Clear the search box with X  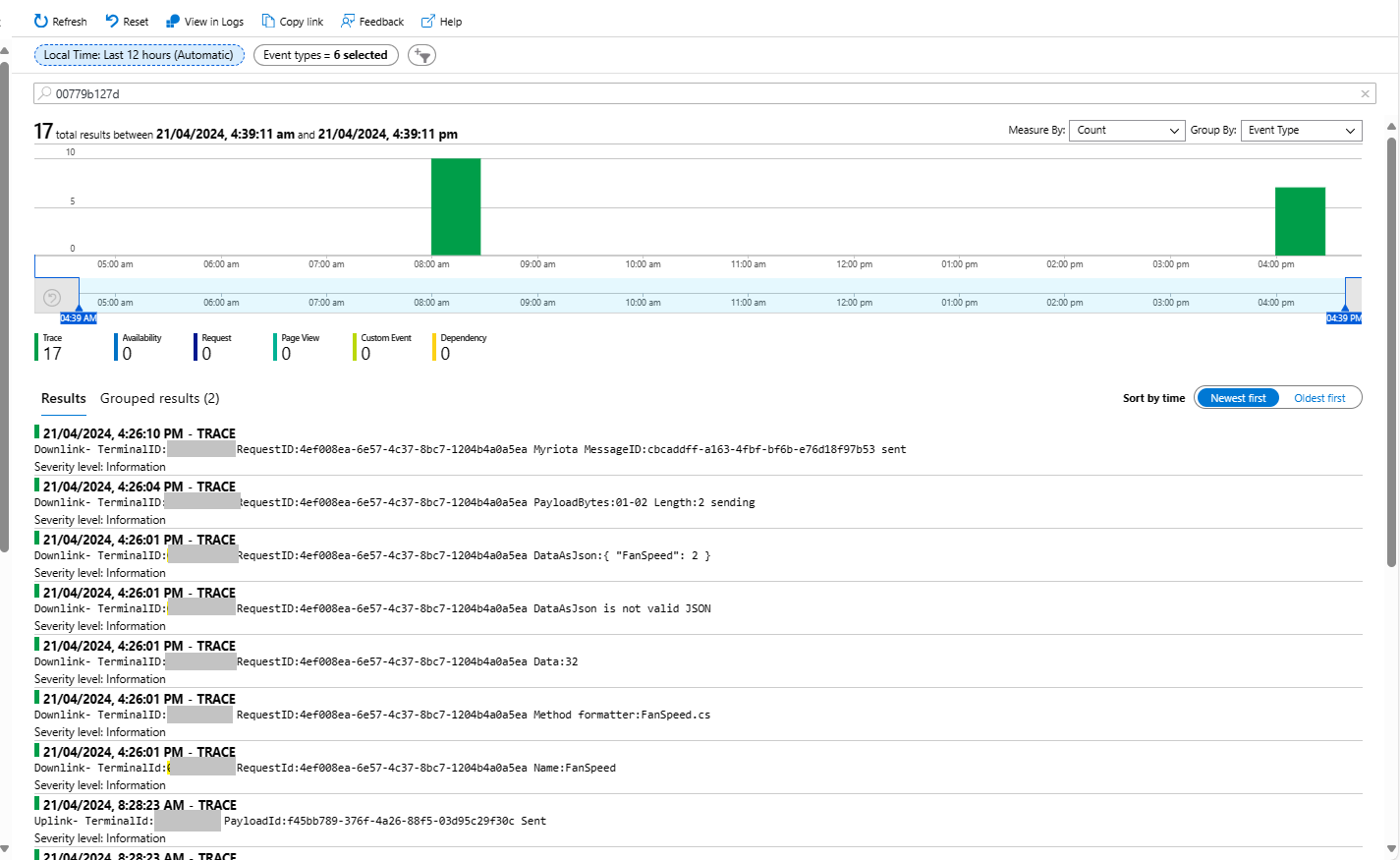click(1365, 94)
